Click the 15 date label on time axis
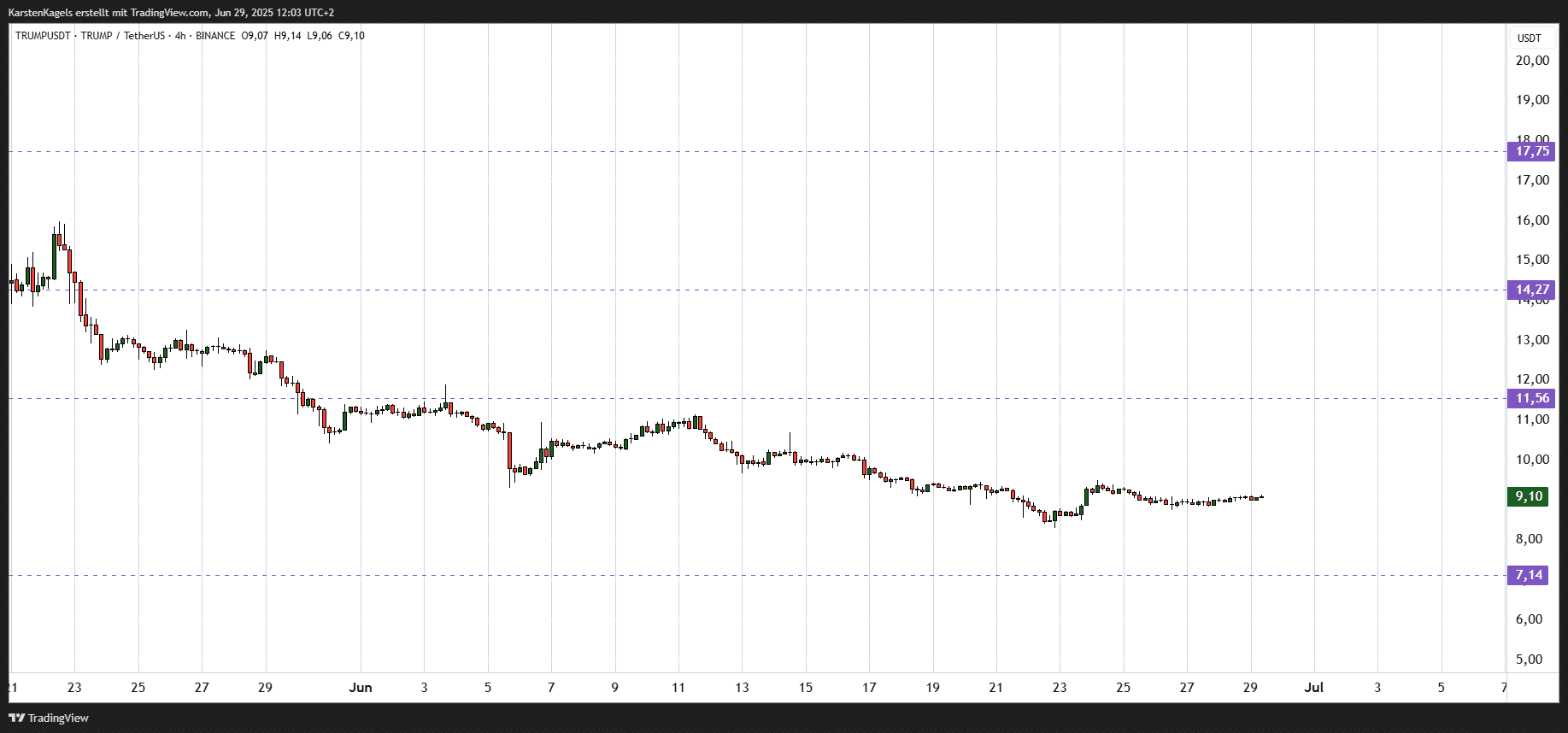 pyautogui.click(x=806, y=688)
